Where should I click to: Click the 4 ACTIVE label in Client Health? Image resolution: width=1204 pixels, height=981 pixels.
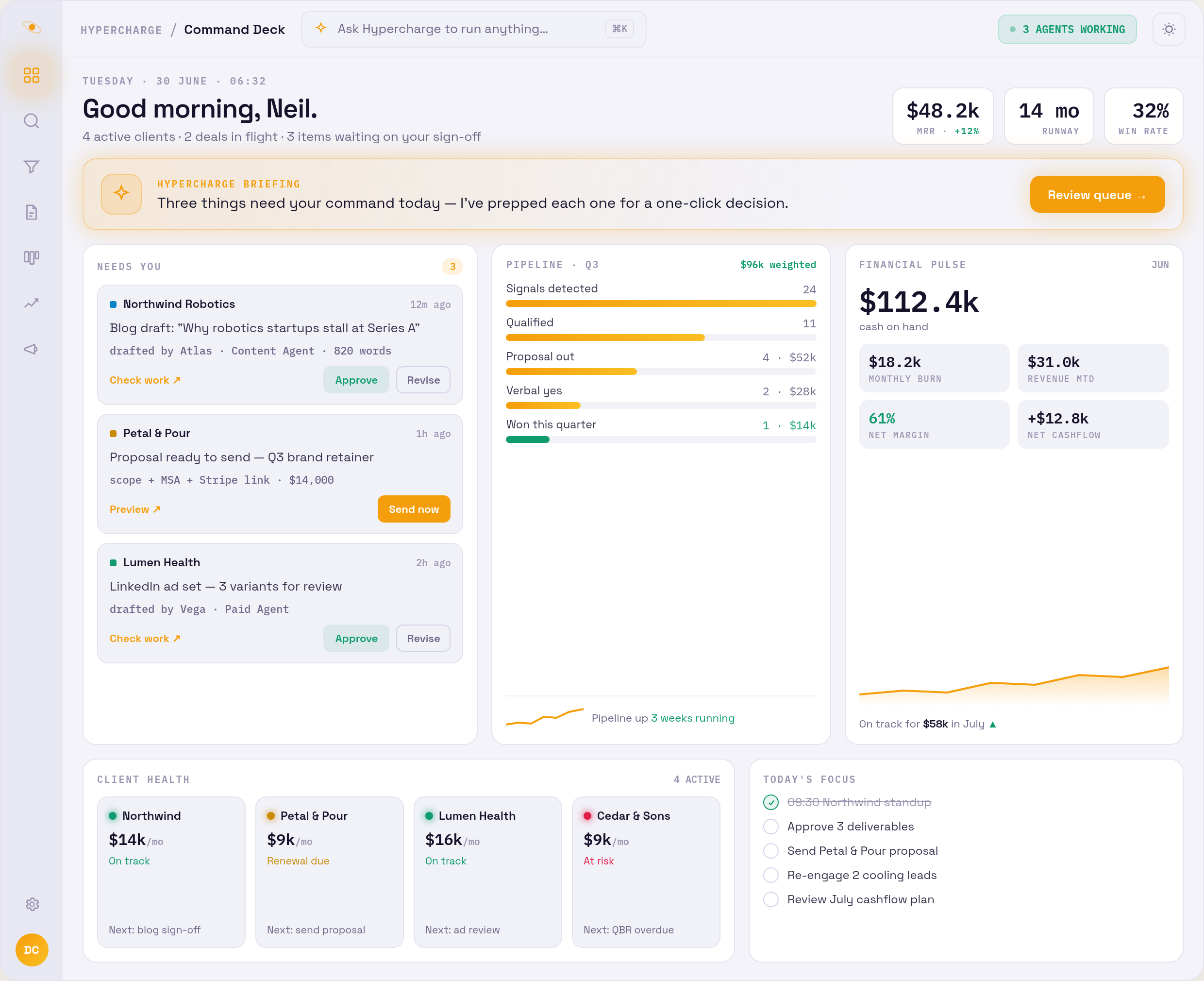(x=697, y=779)
